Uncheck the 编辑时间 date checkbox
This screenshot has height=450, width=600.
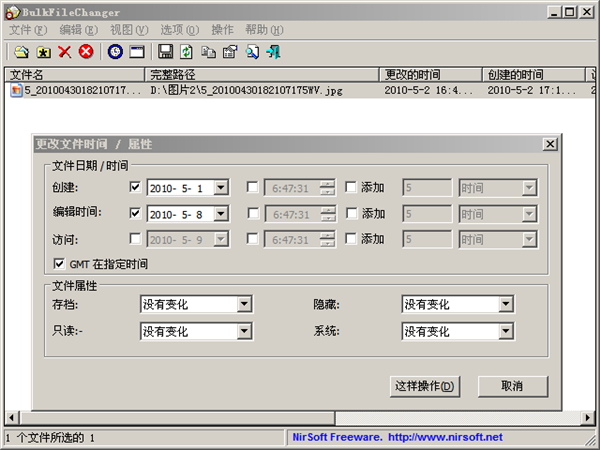pyautogui.click(x=135, y=213)
